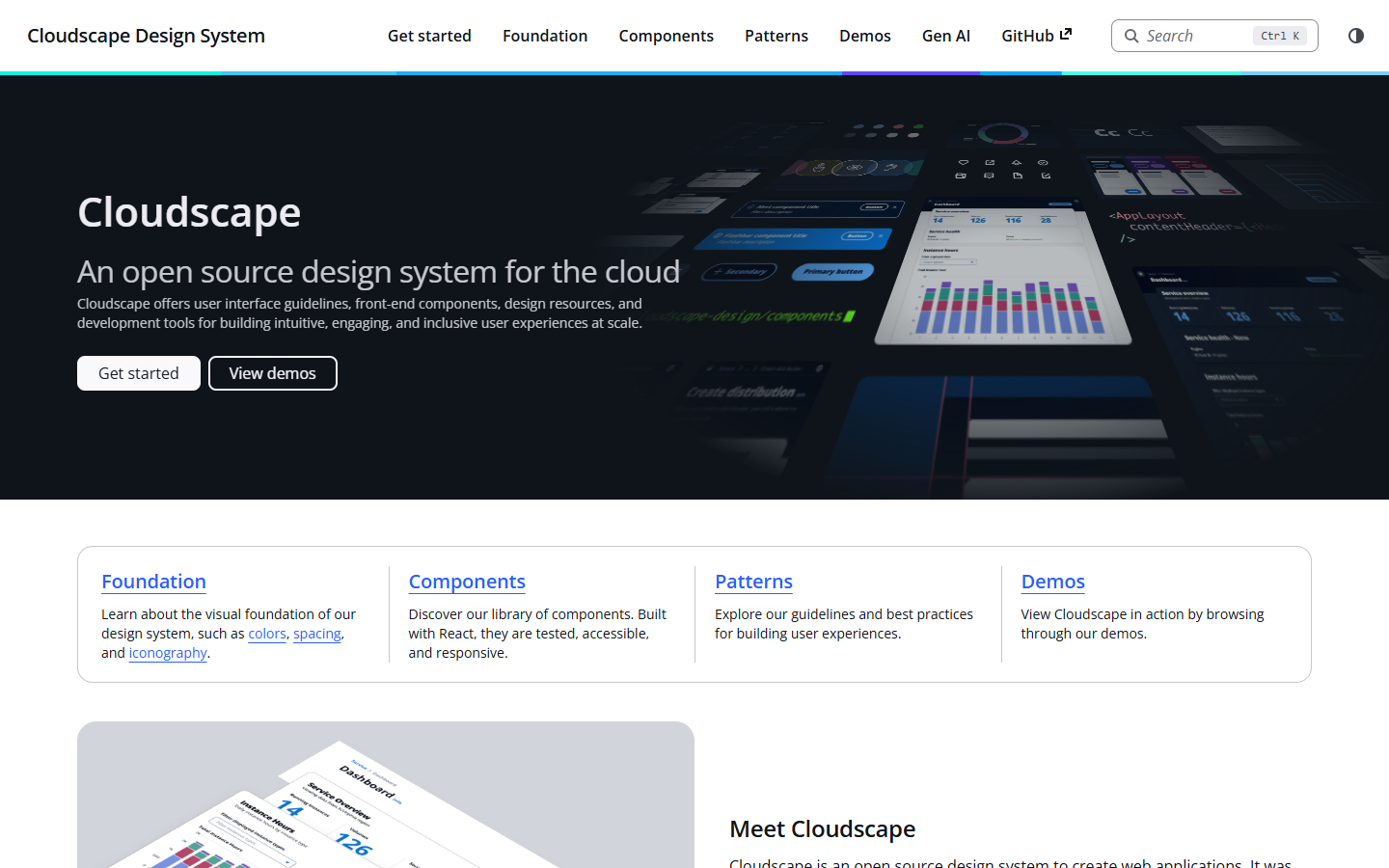Follow the spacing link

(317, 634)
